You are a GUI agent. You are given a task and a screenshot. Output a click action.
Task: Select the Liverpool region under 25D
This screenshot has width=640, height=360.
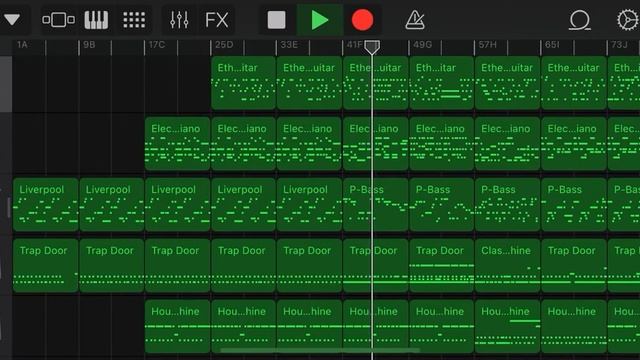tap(243, 204)
